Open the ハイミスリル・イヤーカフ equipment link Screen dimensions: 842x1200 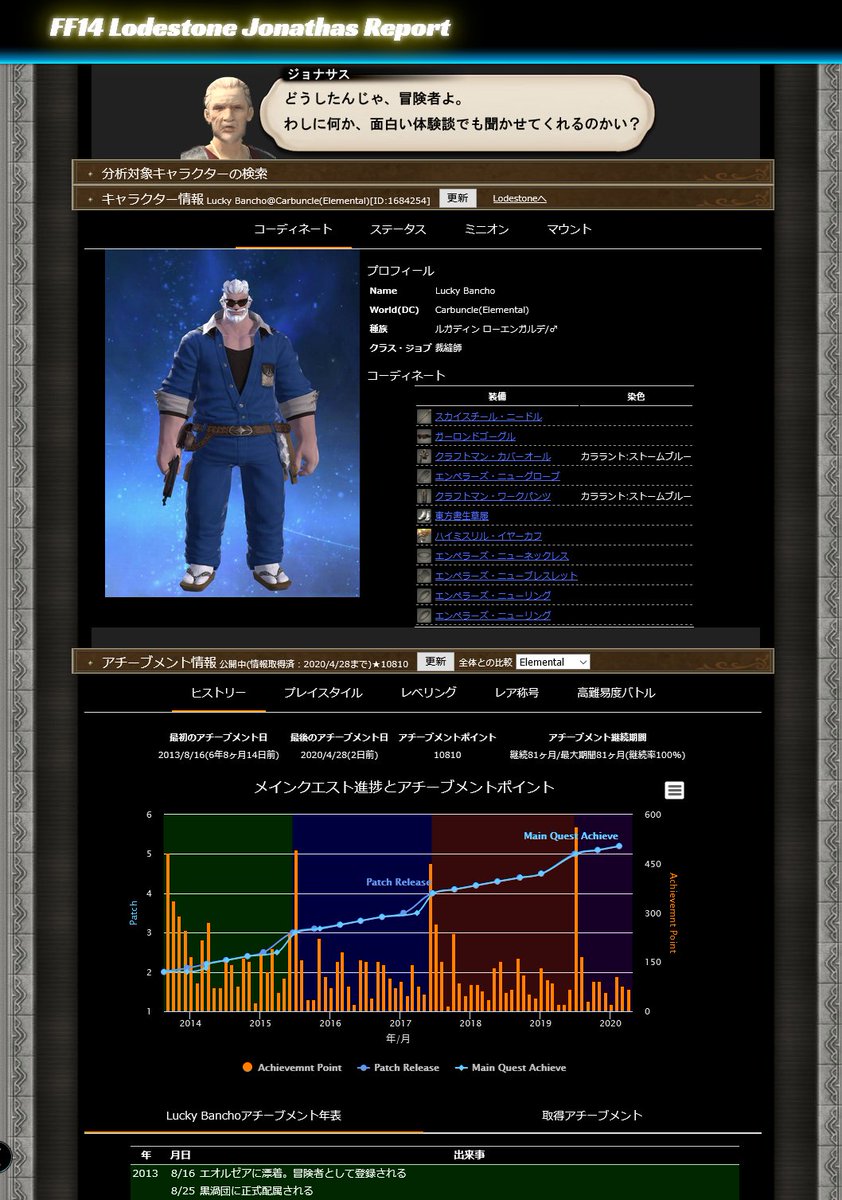[x=489, y=536]
